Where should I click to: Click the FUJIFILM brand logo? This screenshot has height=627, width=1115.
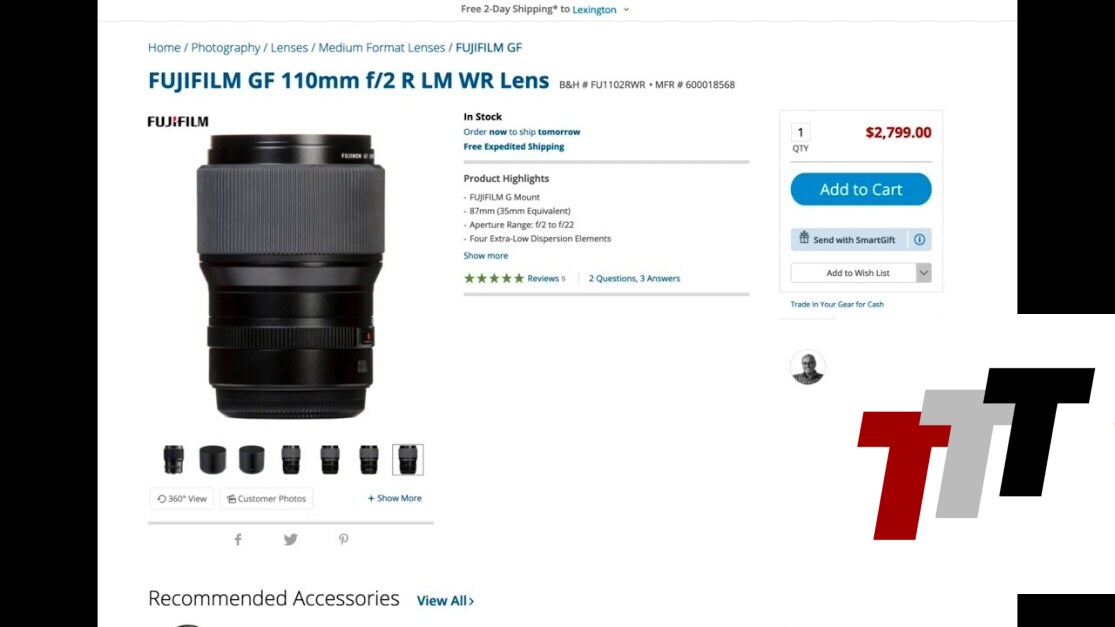click(178, 122)
